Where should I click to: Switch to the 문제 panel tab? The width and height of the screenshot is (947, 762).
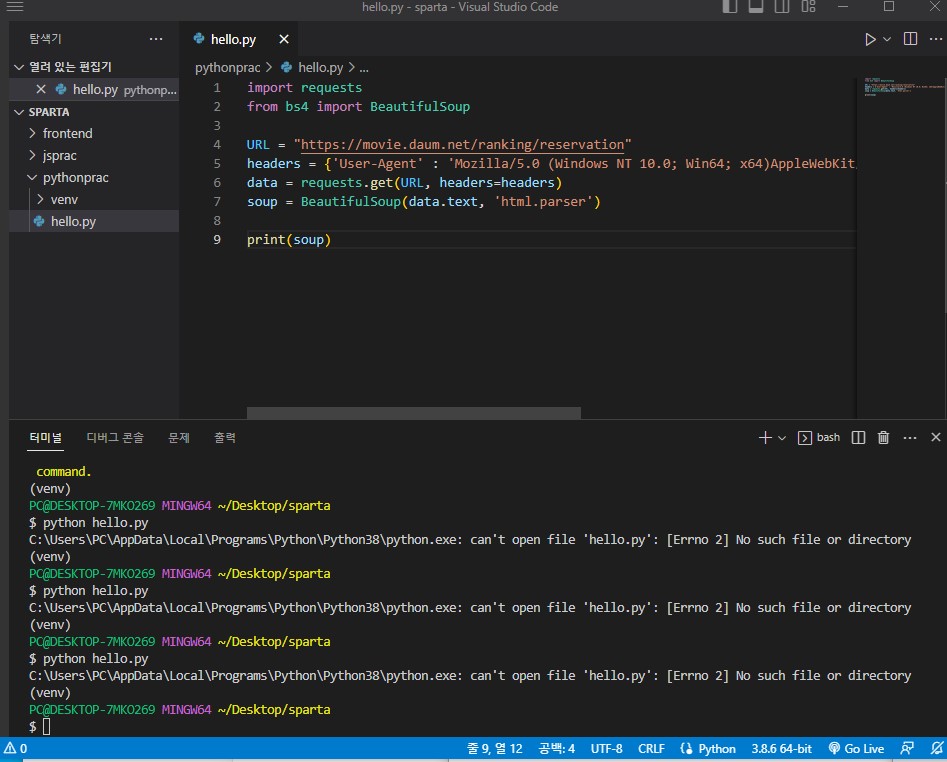[179, 438]
